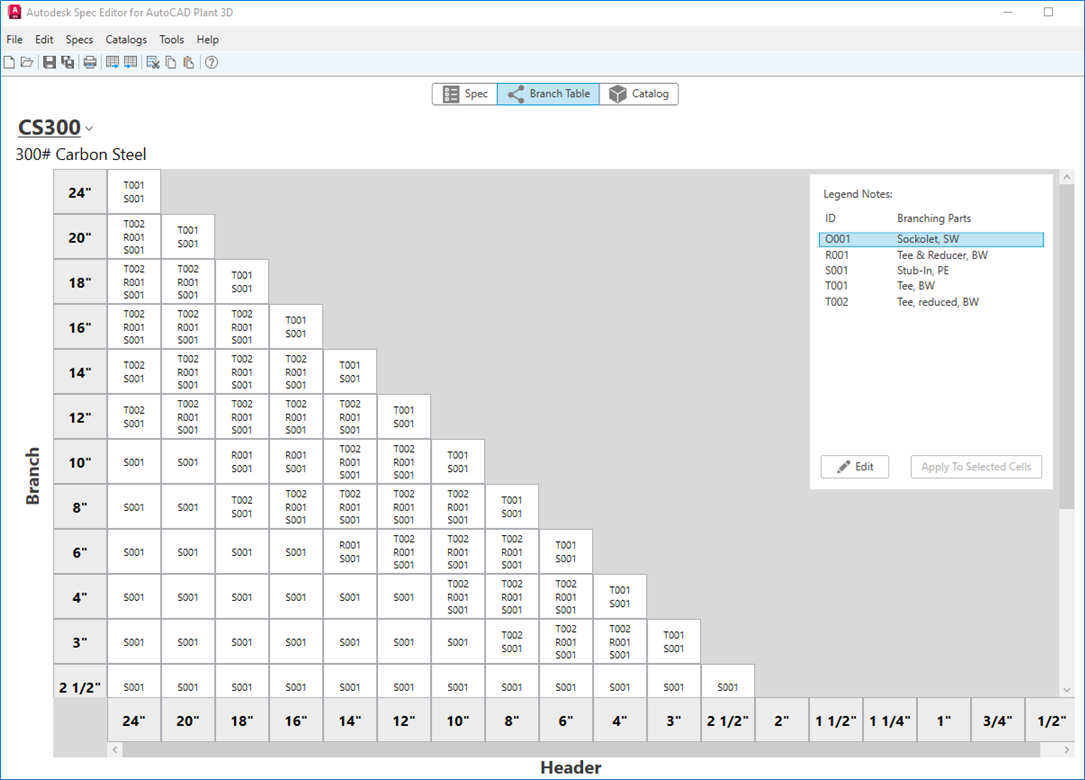Click the 2 1/2" branch row header
The image size is (1085, 780).
tap(80, 682)
